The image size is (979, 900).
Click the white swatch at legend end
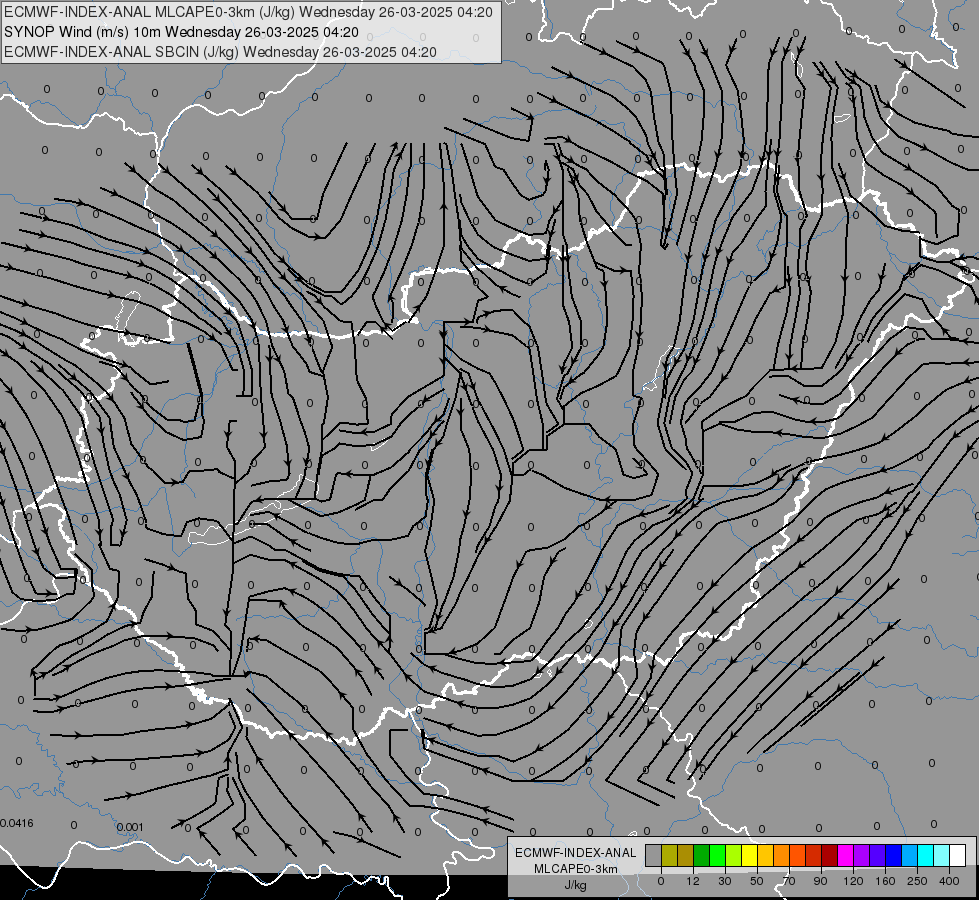[x=957, y=855]
